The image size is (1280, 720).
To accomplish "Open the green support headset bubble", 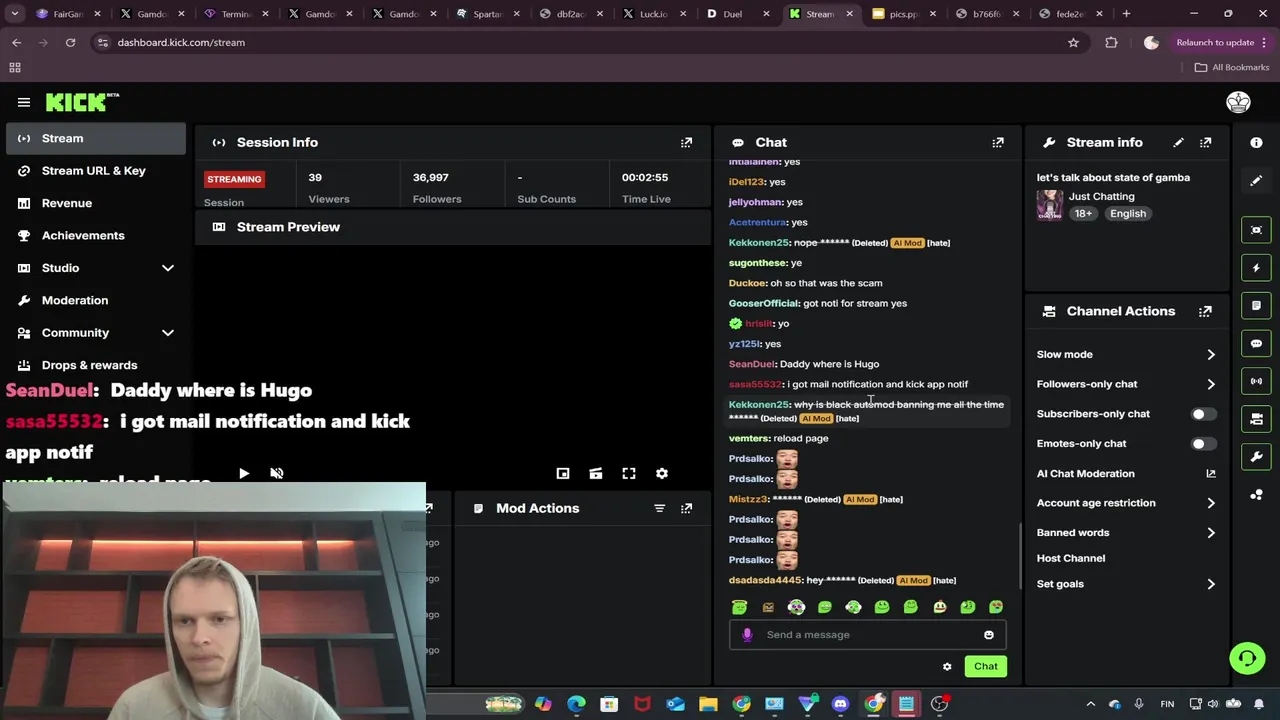I will coord(1247,658).
